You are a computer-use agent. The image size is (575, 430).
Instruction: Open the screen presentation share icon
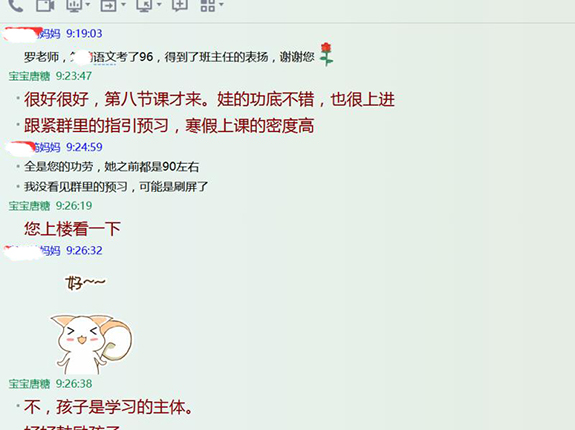[74, 5]
